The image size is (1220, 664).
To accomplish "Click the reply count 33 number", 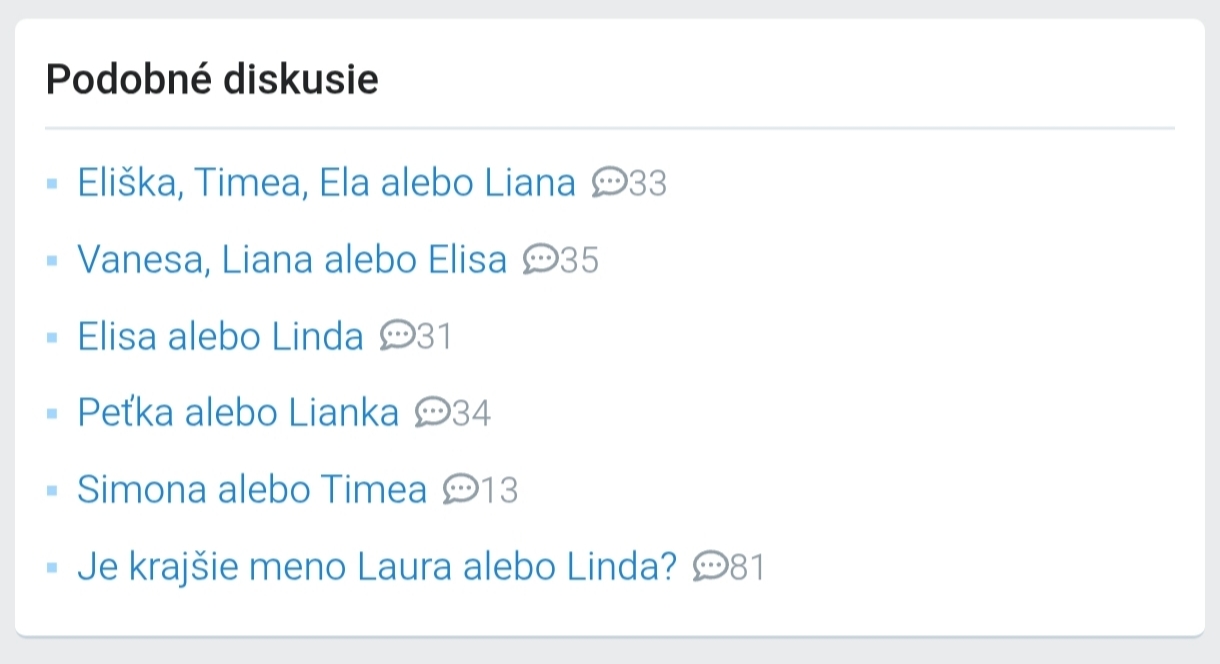I will point(647,184).
